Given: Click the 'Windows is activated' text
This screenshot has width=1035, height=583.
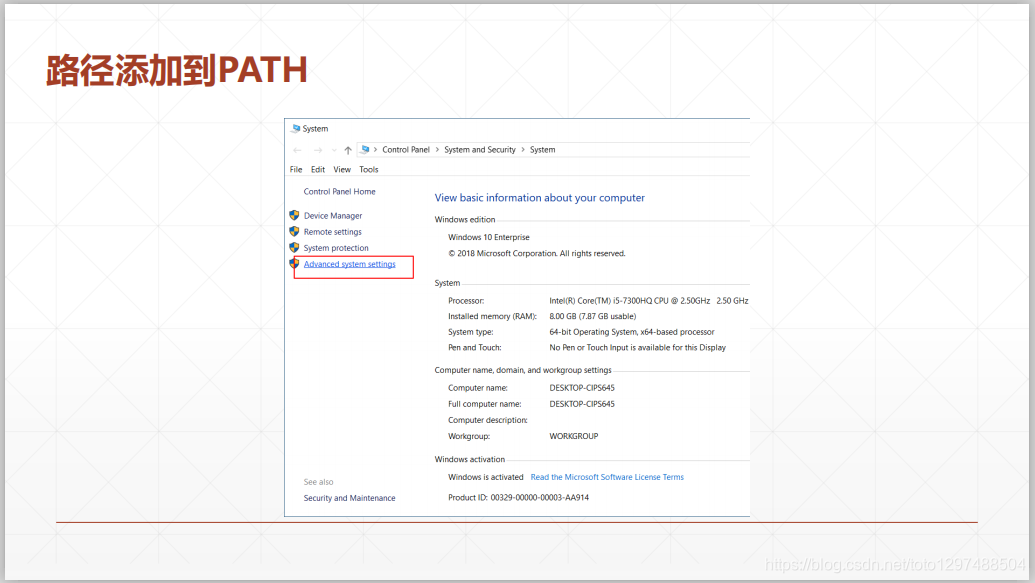Looking at the screenshot, I should click(x=485, y=477).
